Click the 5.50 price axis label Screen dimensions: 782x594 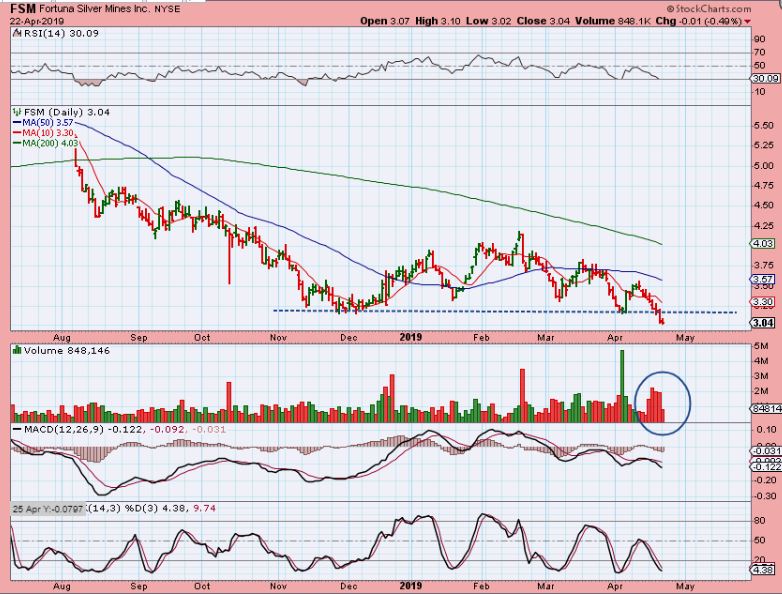[x=765, y=126]
